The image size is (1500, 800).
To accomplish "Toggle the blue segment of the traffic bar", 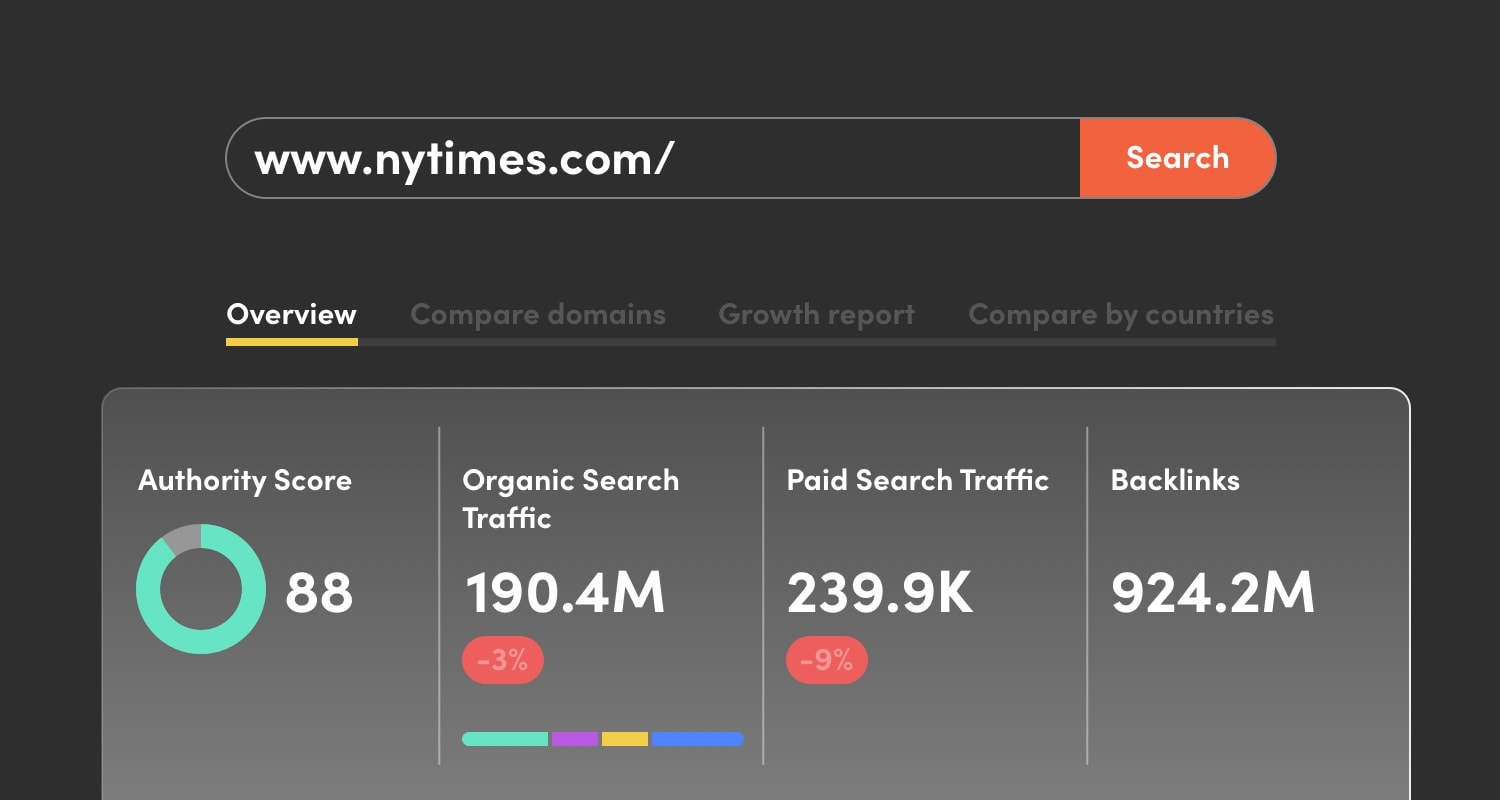I will 697,738.
